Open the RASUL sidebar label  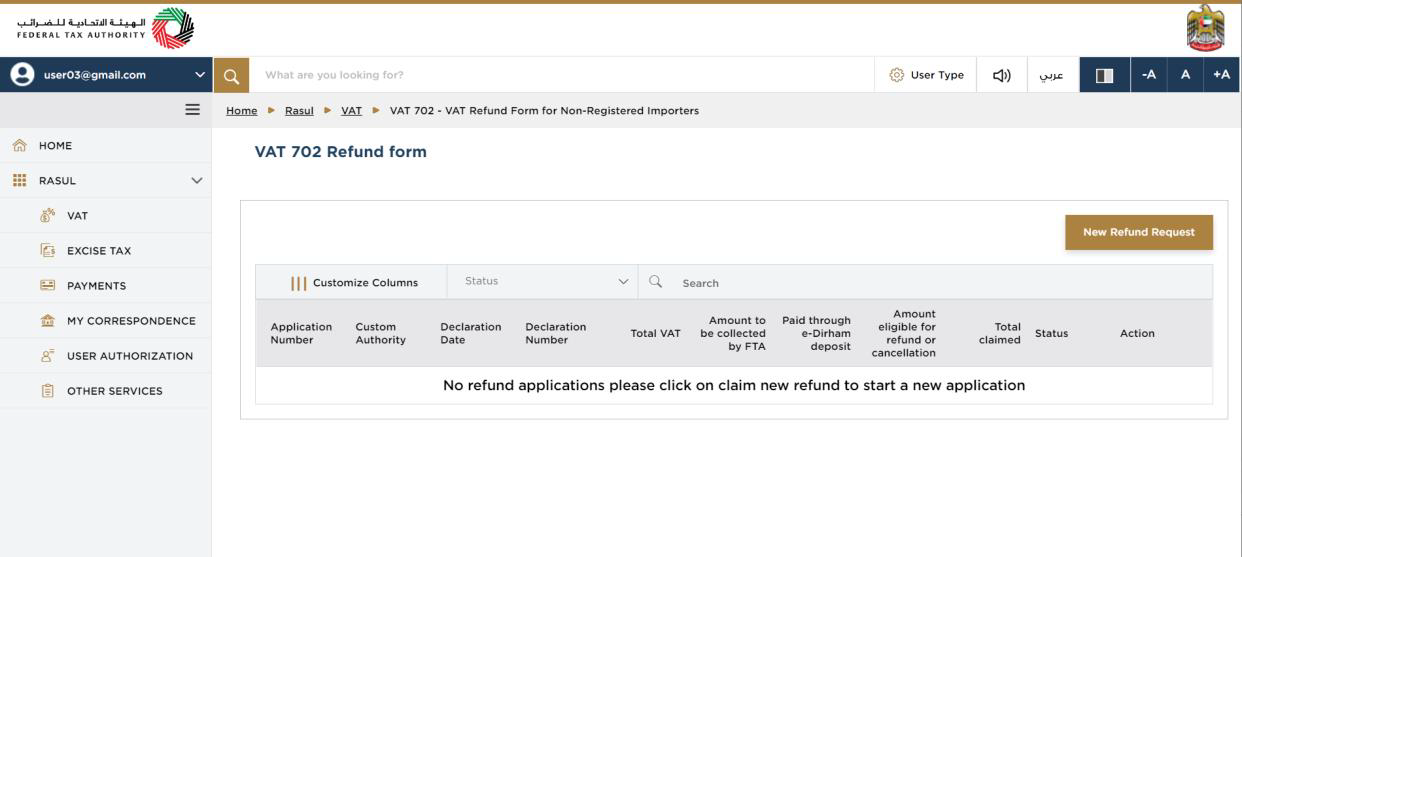coord(57,181)
